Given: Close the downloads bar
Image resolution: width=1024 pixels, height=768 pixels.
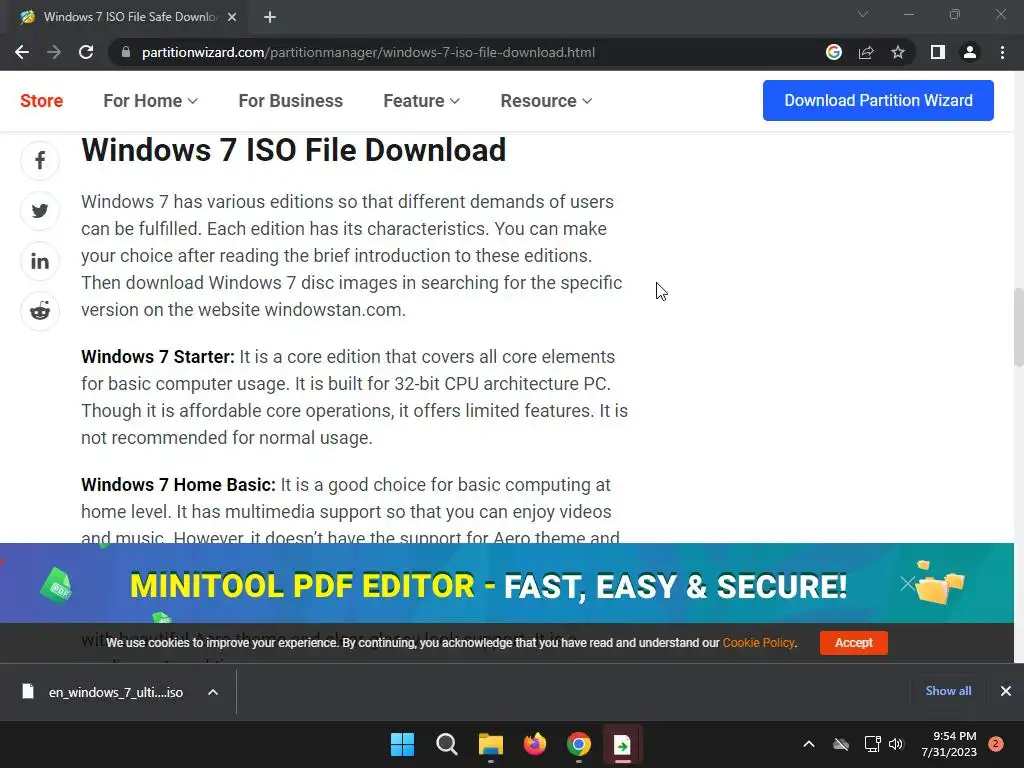Looking at the screenshot, I should [1006, 691].
